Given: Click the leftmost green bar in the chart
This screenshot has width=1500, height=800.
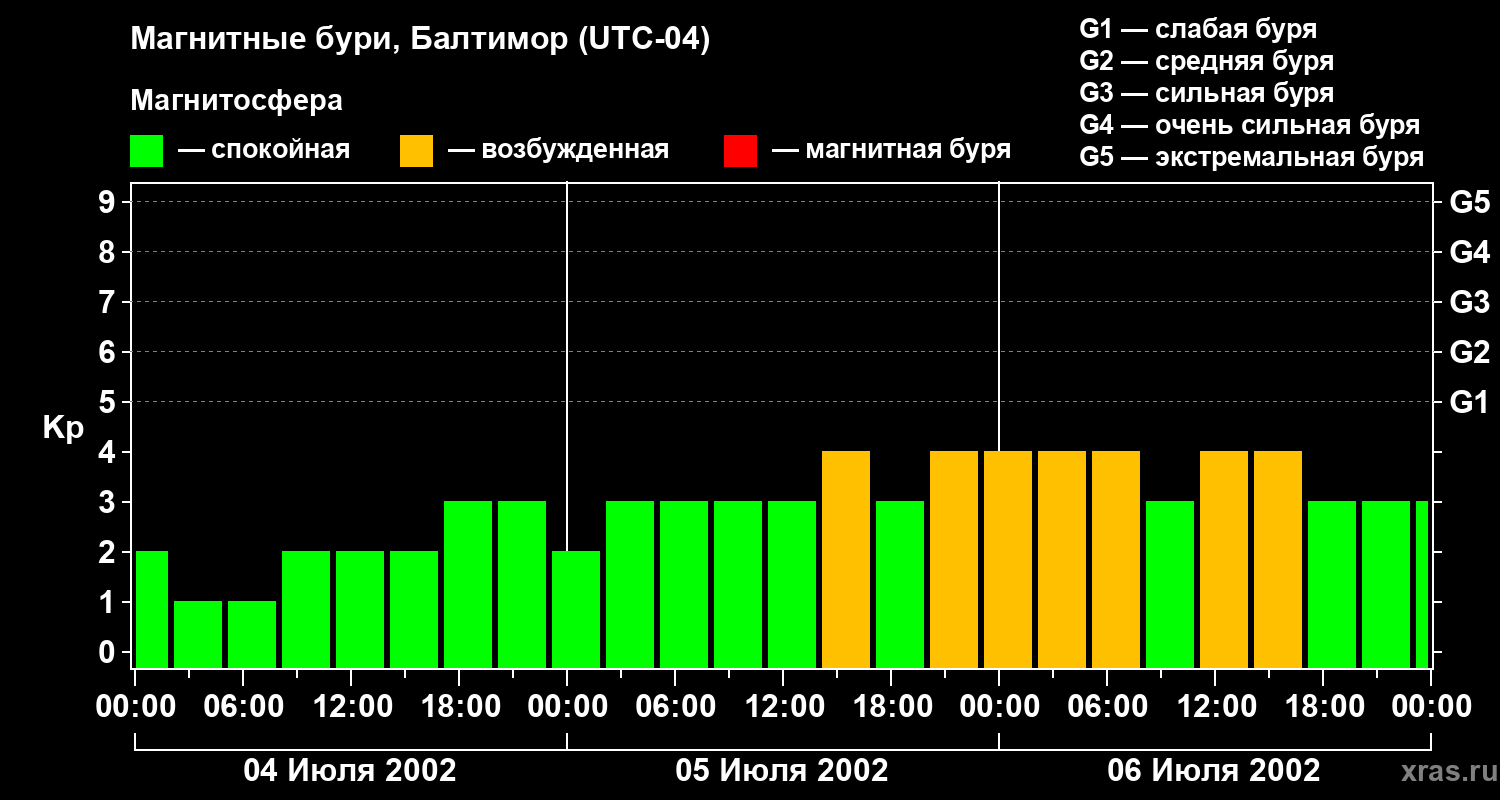Looking at the screenshot, I should coord(151,609).
